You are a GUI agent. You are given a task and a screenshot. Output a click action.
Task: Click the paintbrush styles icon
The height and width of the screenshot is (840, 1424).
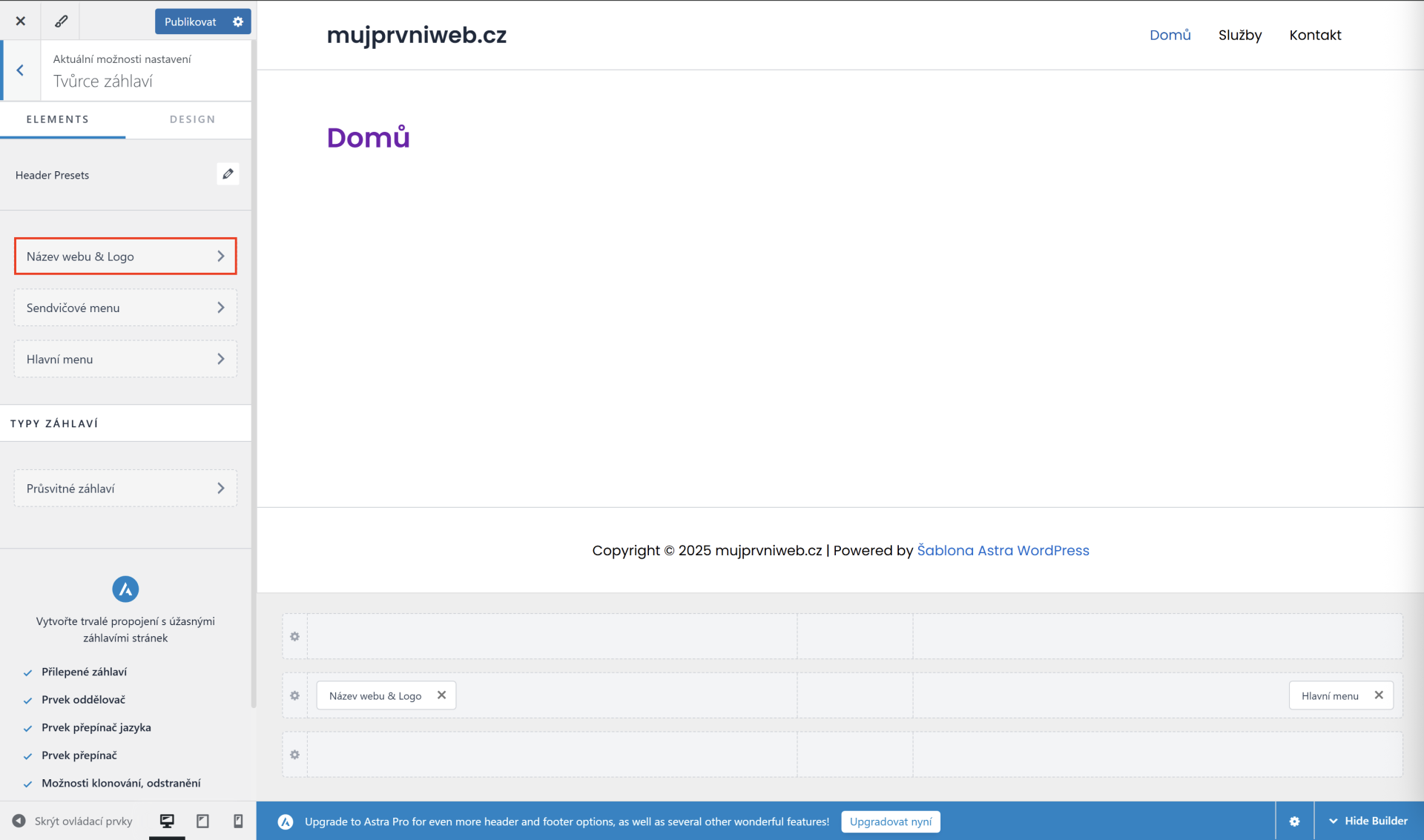click(62, 21)
